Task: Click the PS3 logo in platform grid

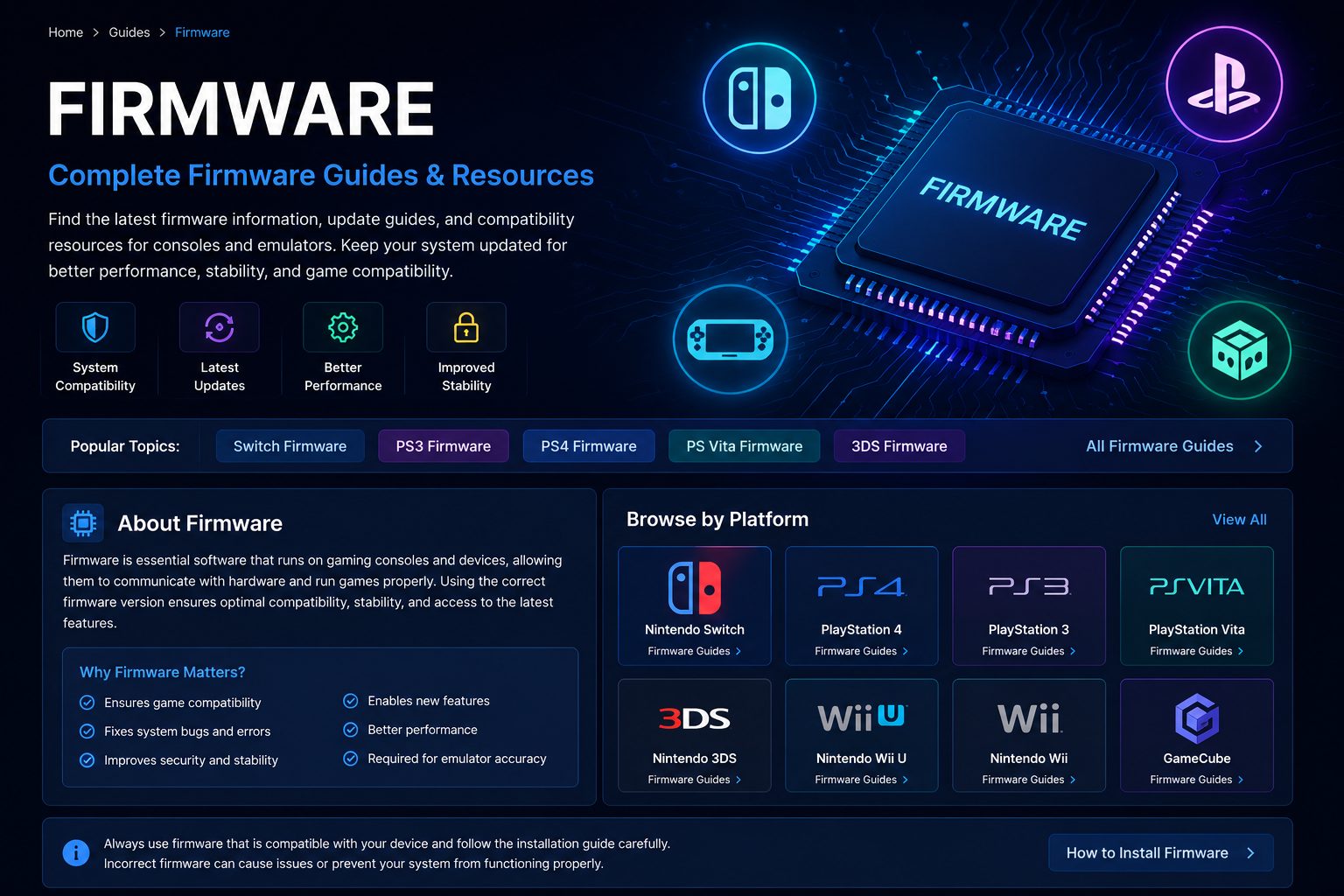Action: (x=1029, y=586)
